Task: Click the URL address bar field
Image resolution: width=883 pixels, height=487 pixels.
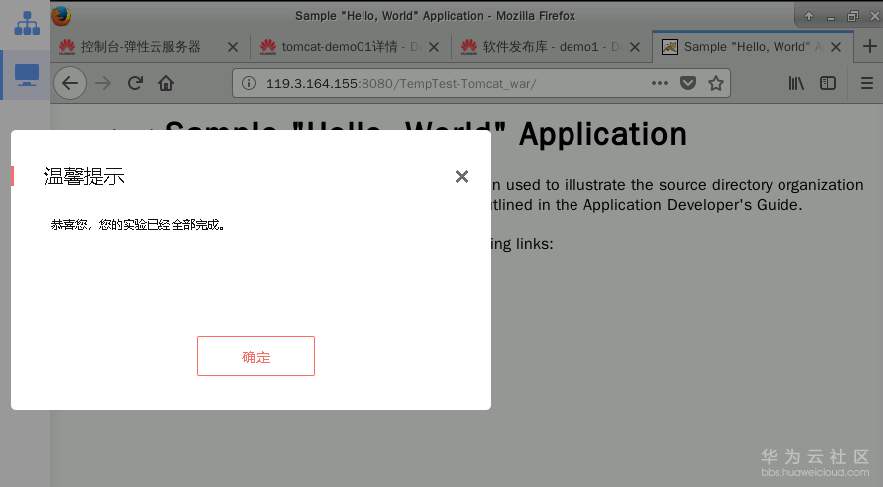Action: [481, 83]
